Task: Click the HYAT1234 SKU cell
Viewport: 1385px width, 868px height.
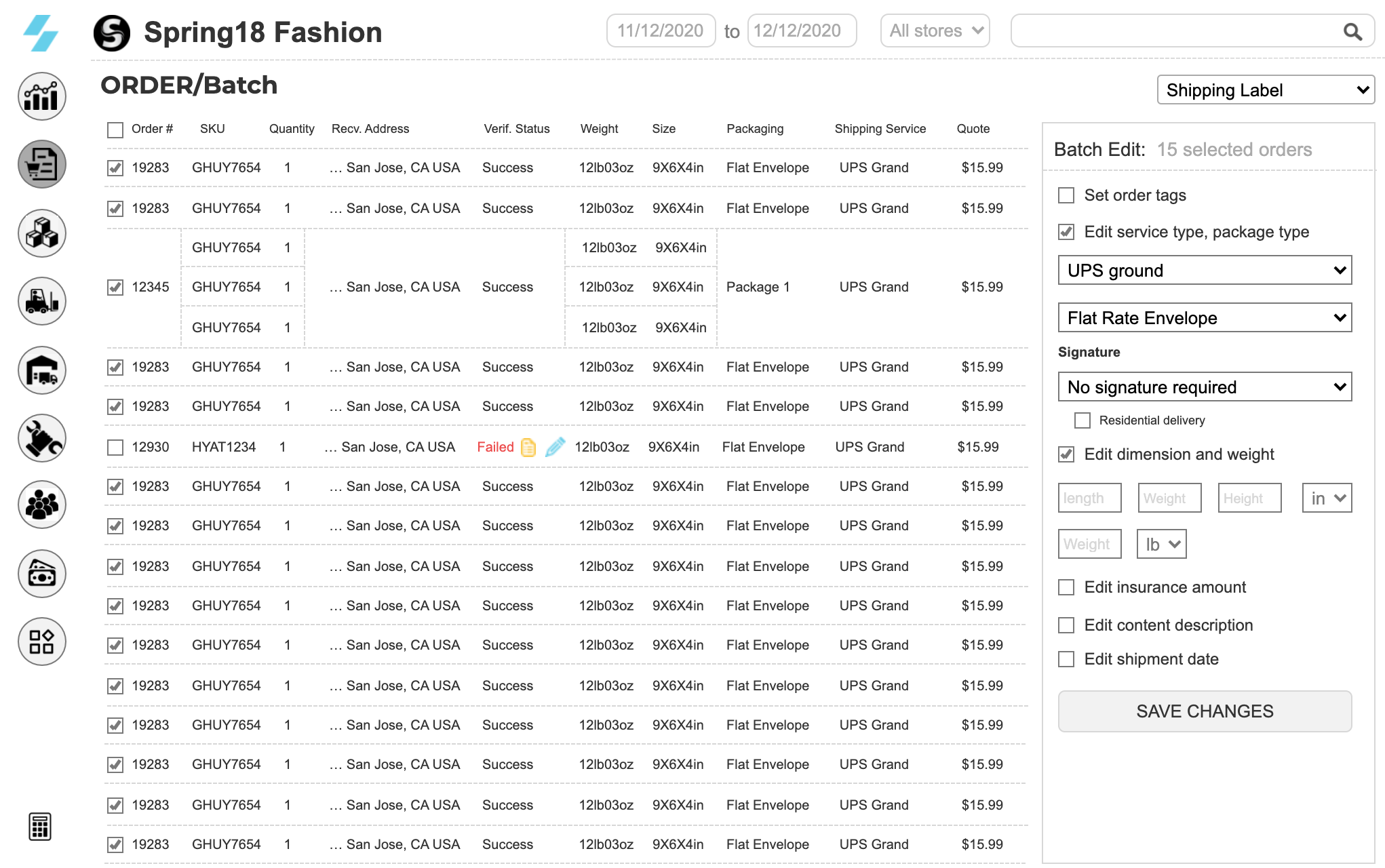Action: tap(224, 447)
